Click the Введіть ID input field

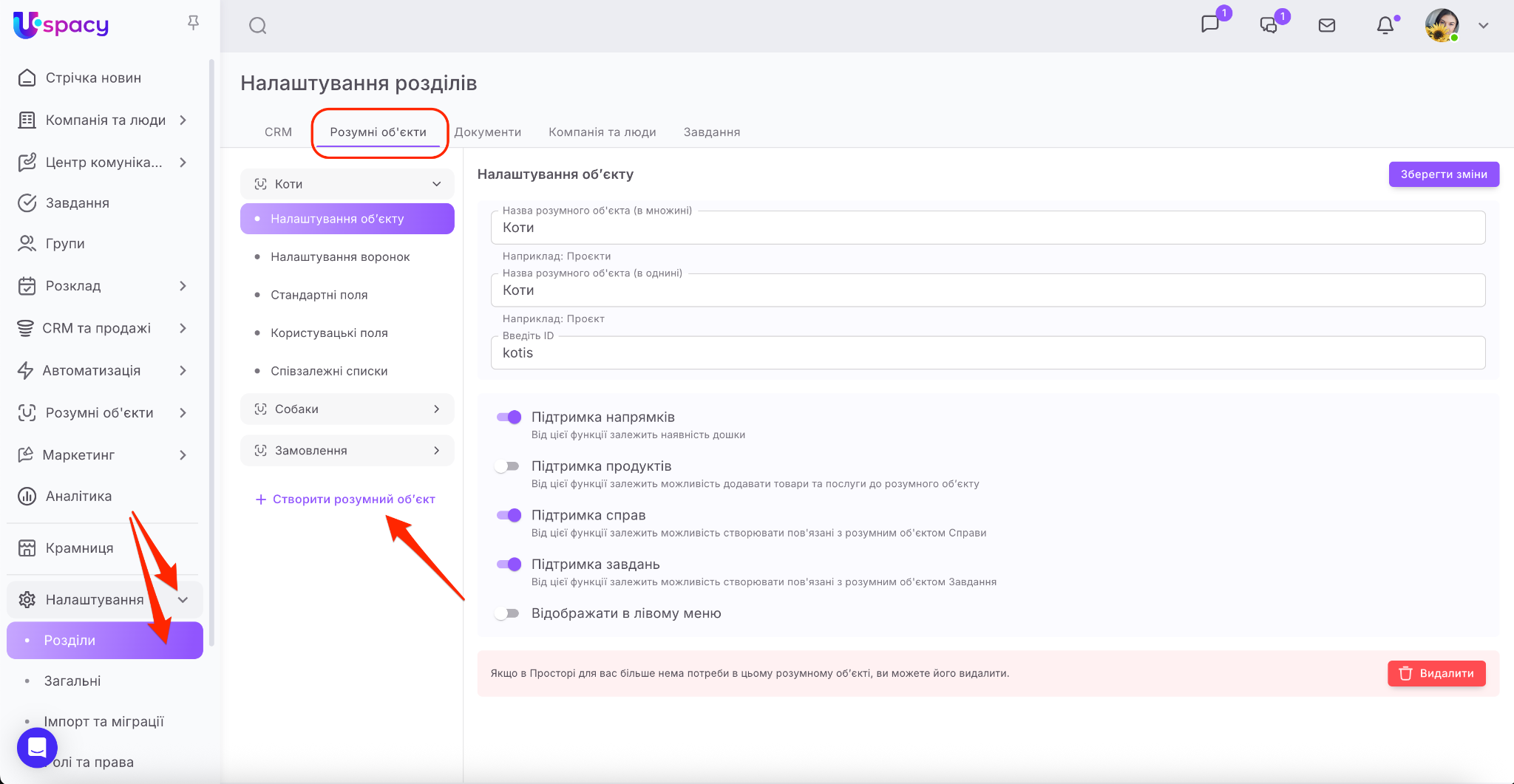click(x=988, y=353)
